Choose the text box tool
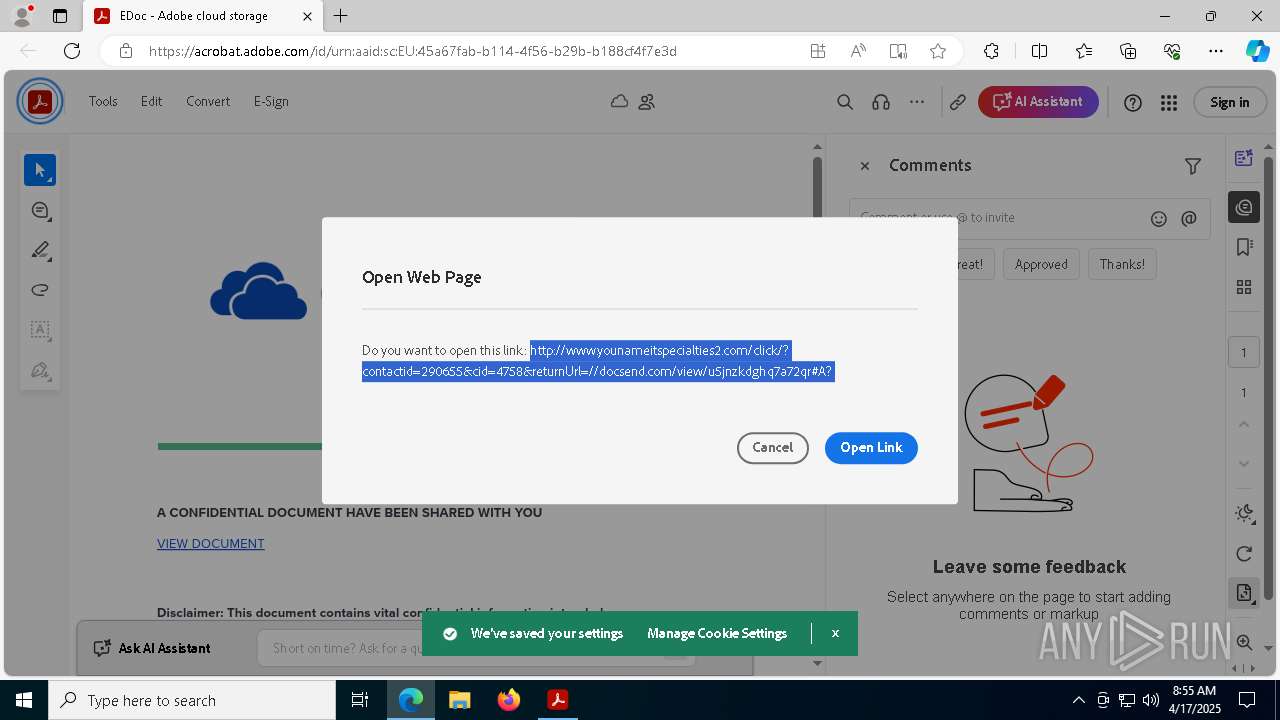This screenshot has width=1280, height=720. [40, 330]
